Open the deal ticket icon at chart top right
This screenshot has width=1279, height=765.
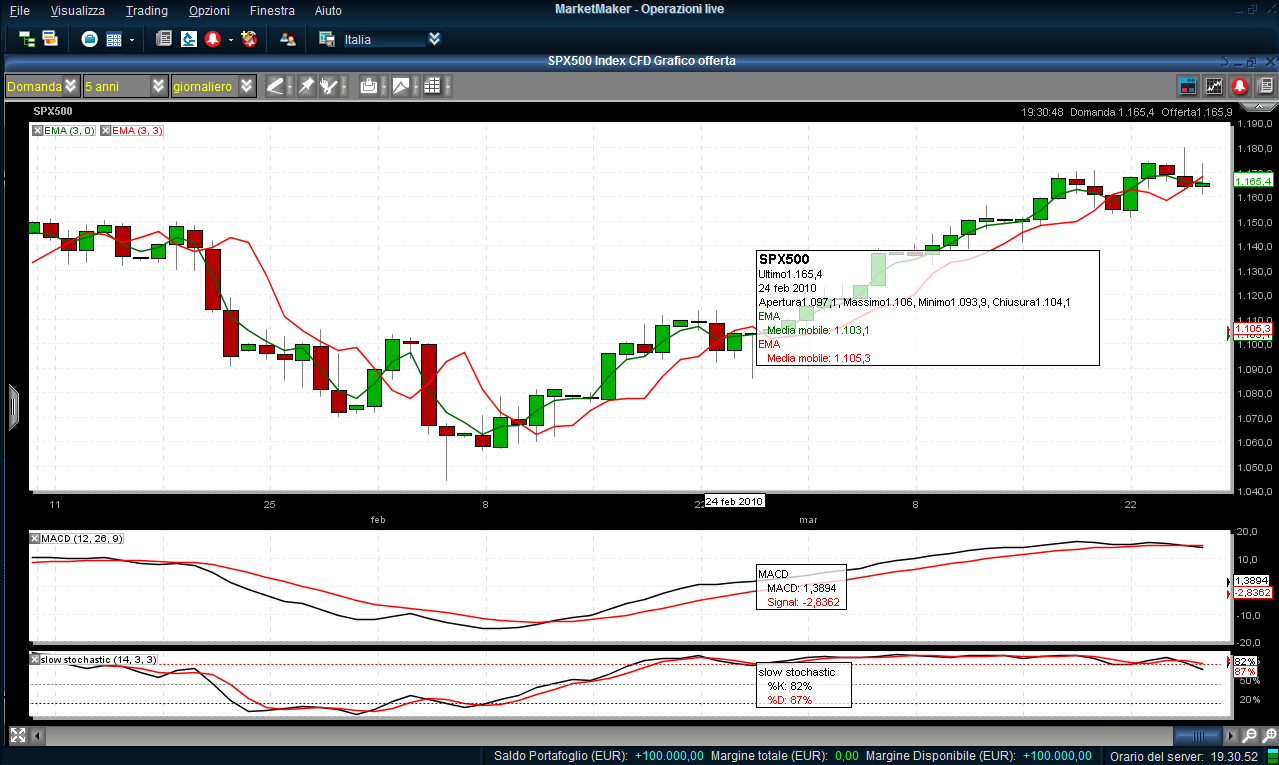coord(1188,86)
